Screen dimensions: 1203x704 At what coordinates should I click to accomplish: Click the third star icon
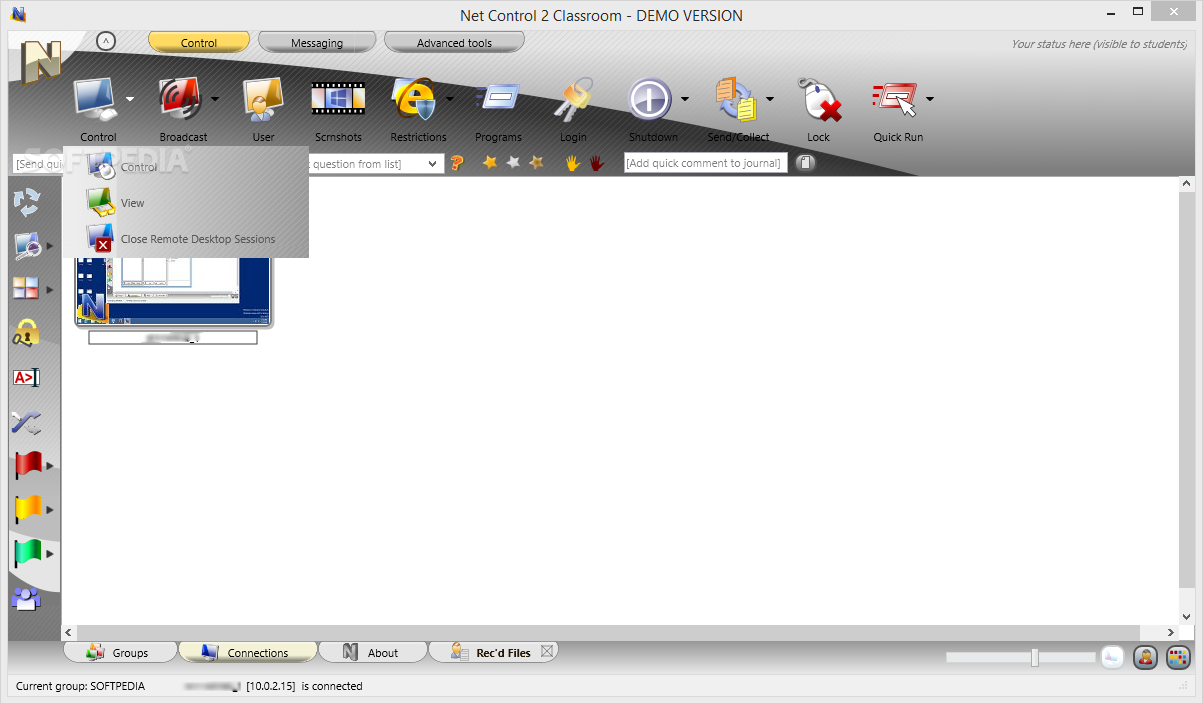point(536,162)
